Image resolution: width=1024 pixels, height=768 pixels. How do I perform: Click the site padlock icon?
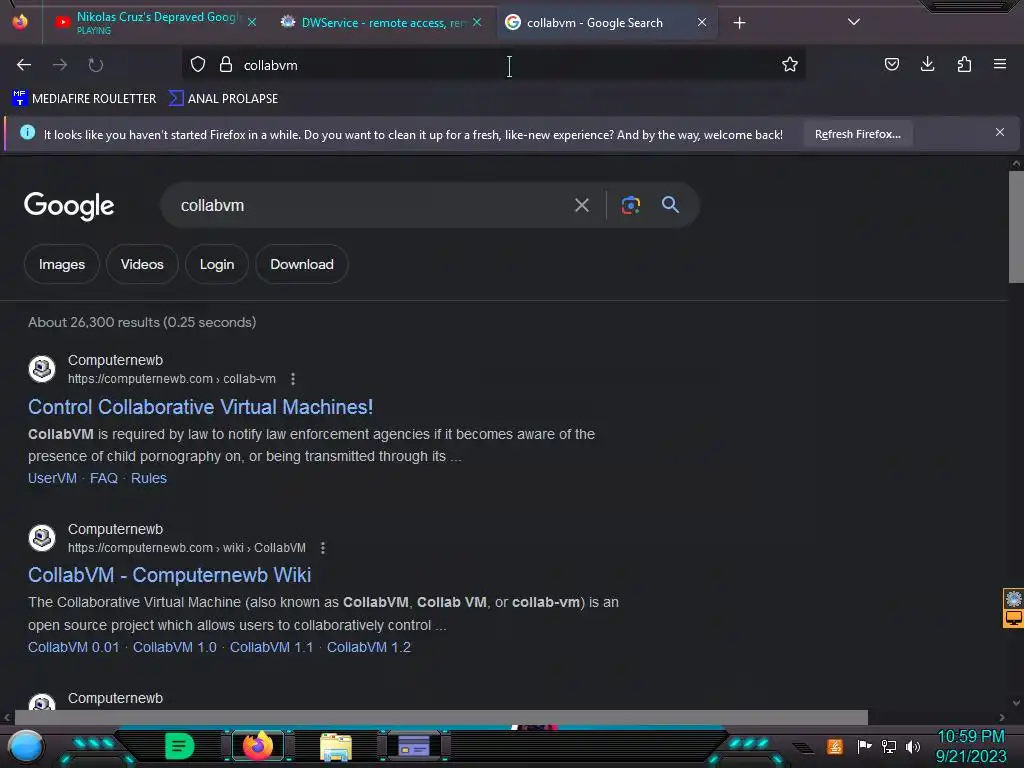tap(226, 64)
